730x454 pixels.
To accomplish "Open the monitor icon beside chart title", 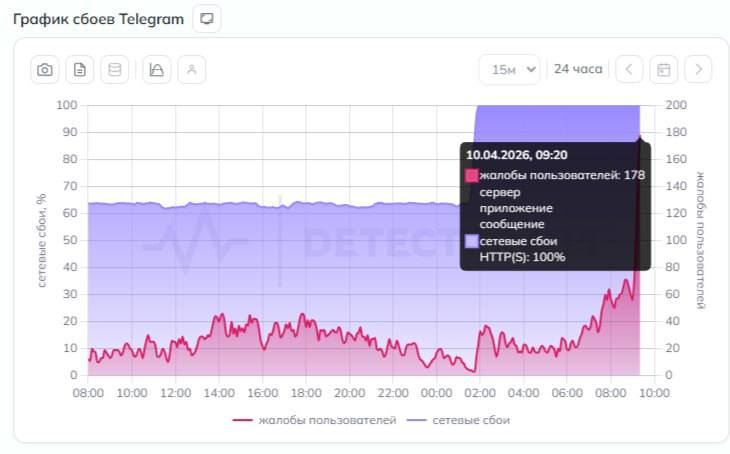I will [207, 19].
